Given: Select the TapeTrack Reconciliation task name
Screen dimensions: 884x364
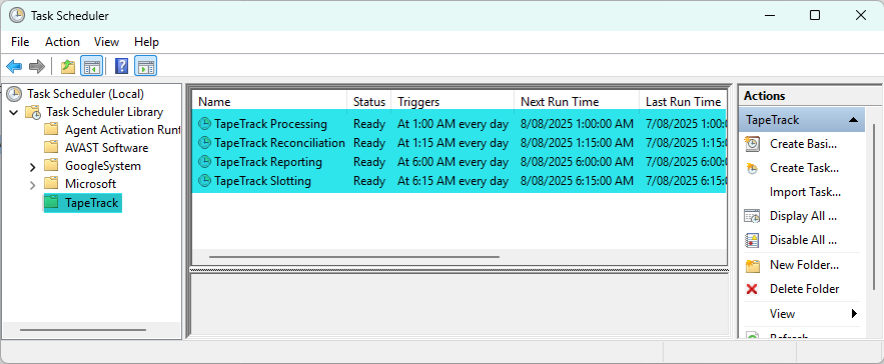Looking at the screenshot, I should (x=280, y=143).
